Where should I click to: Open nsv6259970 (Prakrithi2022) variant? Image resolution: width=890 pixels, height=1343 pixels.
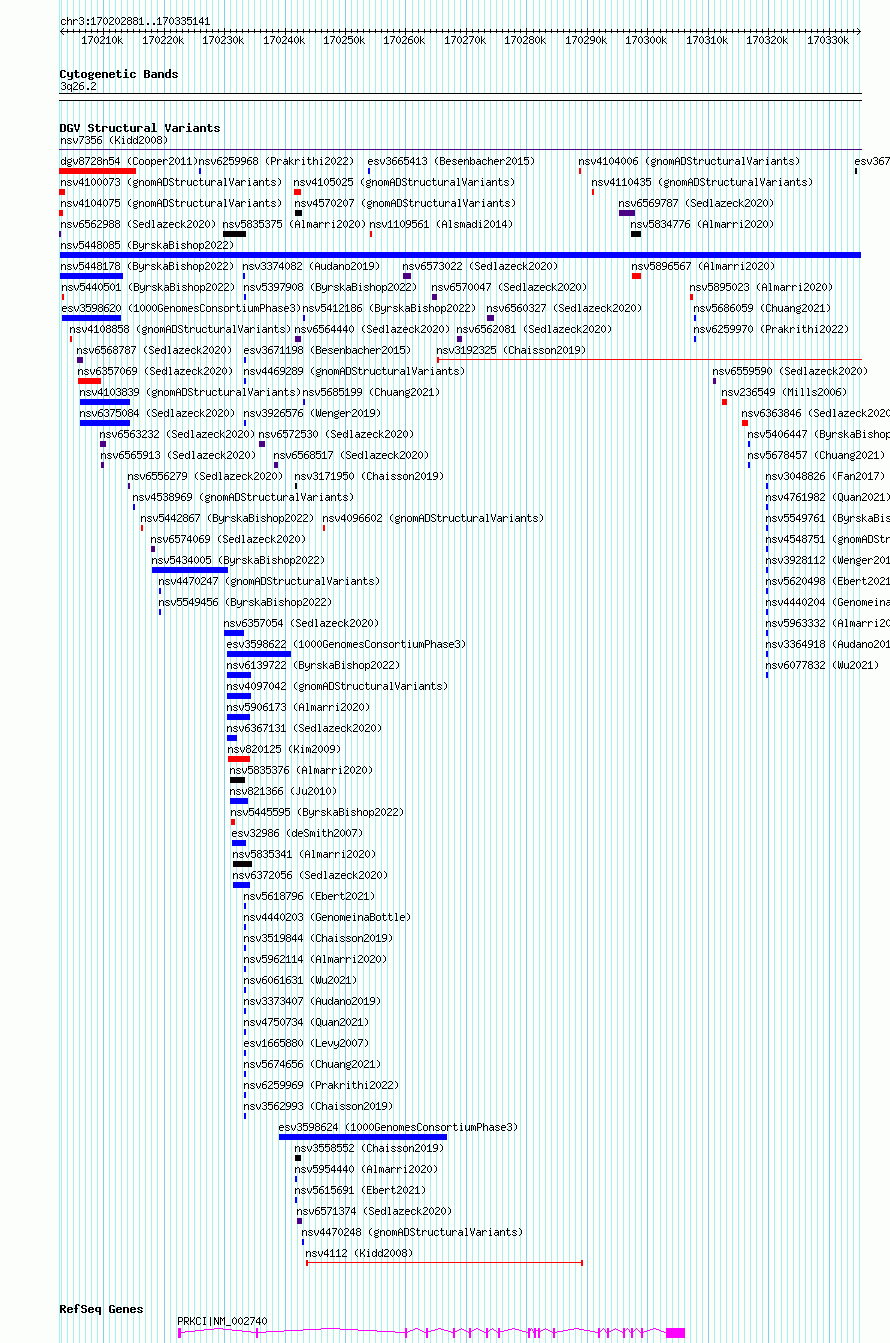tap(771, 329)
